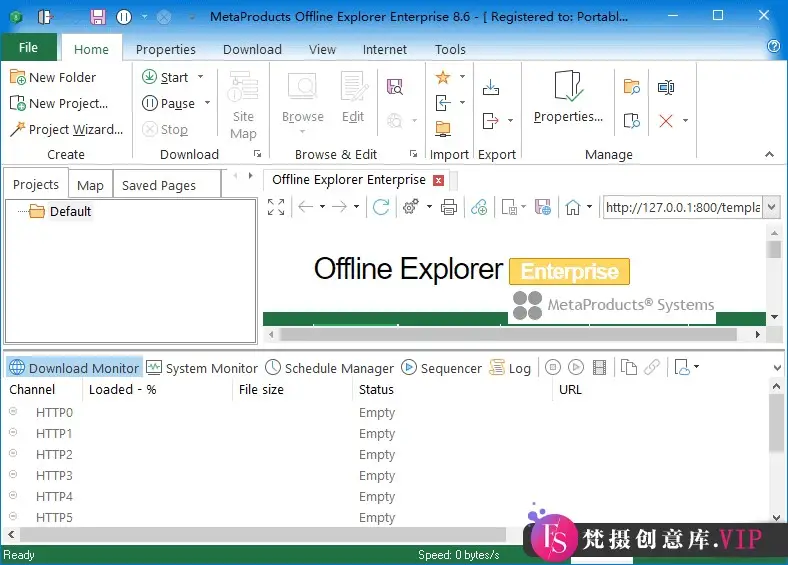Viewport: 788px width, 565px height.
Task: Click the save-search icon in Browse & Edit
Action: click(395, 87)
